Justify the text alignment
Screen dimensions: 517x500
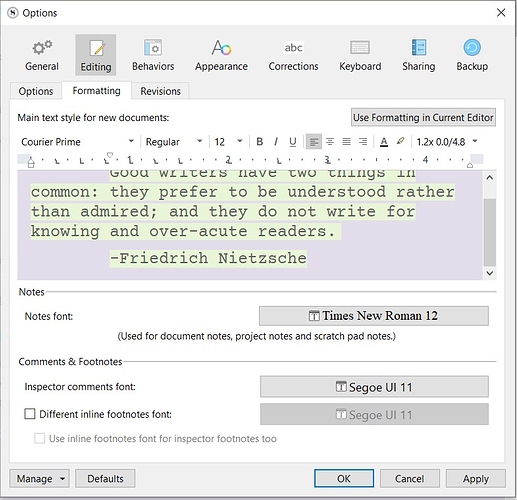(346, 142)
